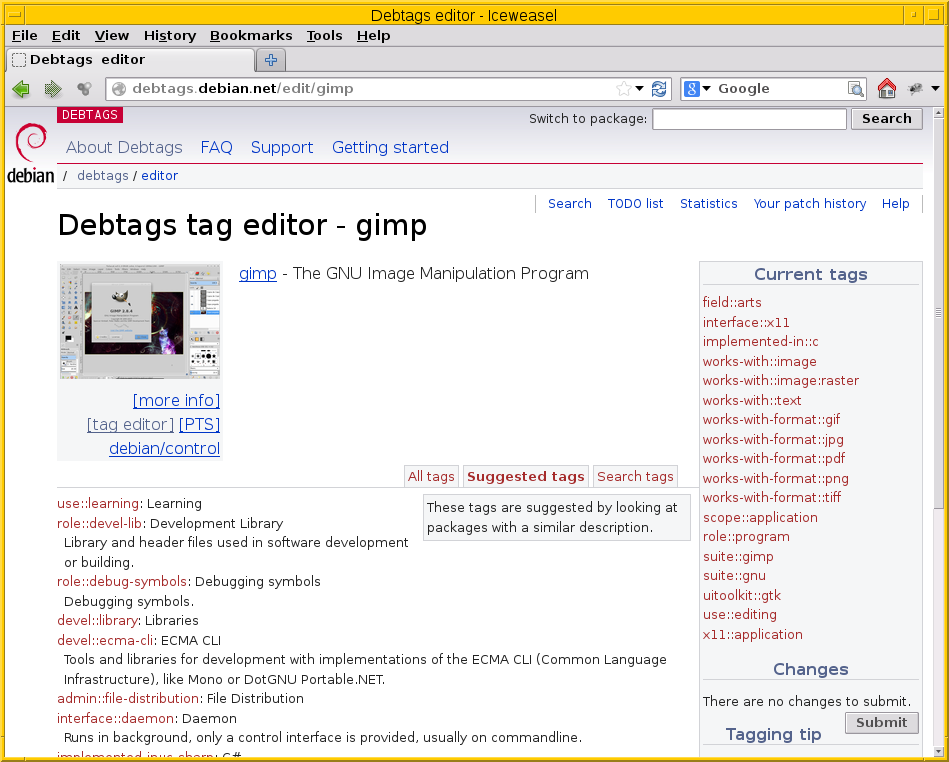949x762 pixels.
Task: Click the forward navigation arrow icon
Action: 51,88
